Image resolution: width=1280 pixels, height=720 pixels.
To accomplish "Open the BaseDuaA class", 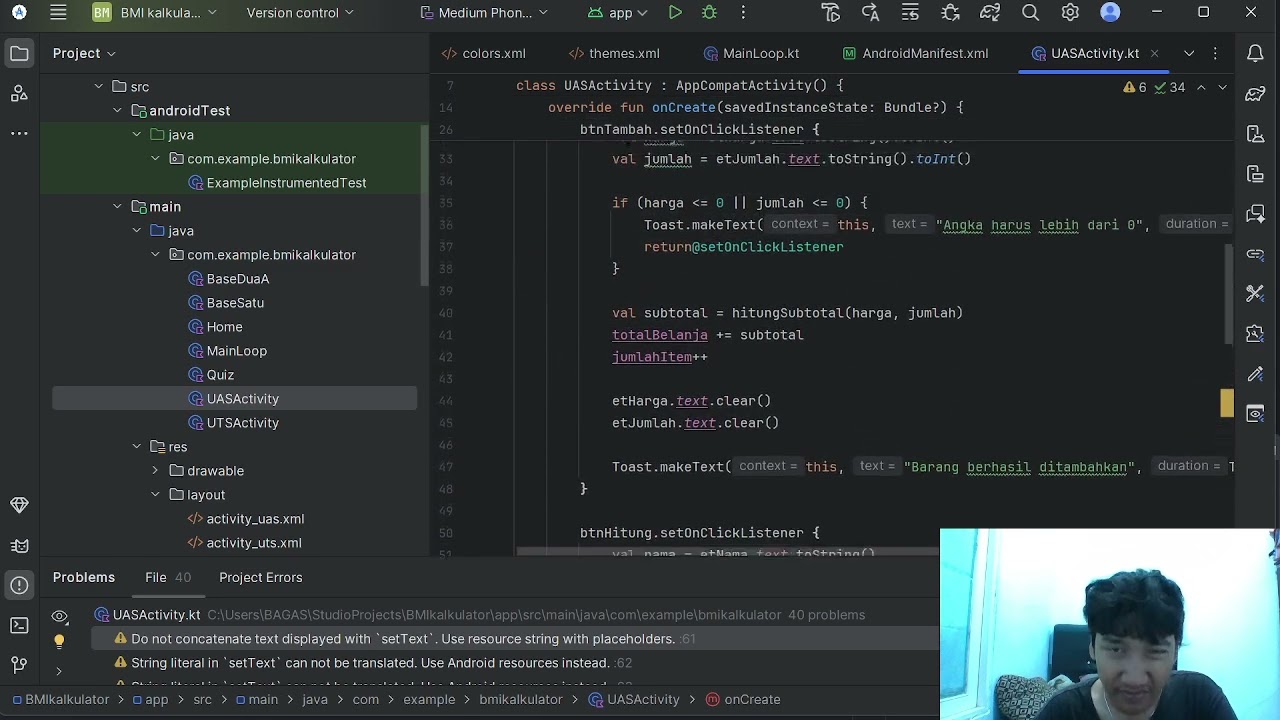I will click(x=229, y=279).
